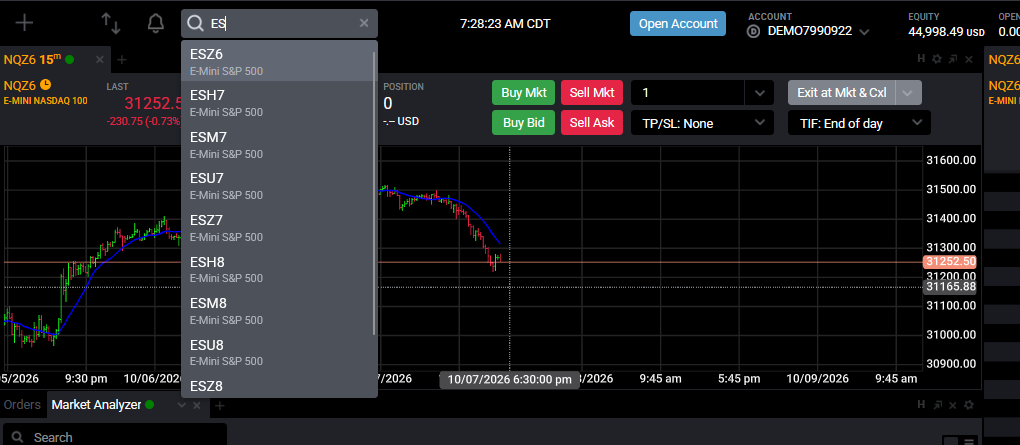Image resolution: width=1020 pixels, height=445 pixels.
Task: Select ESM7 from the search results
Action: pyautogui.click(x=278, y=144)
